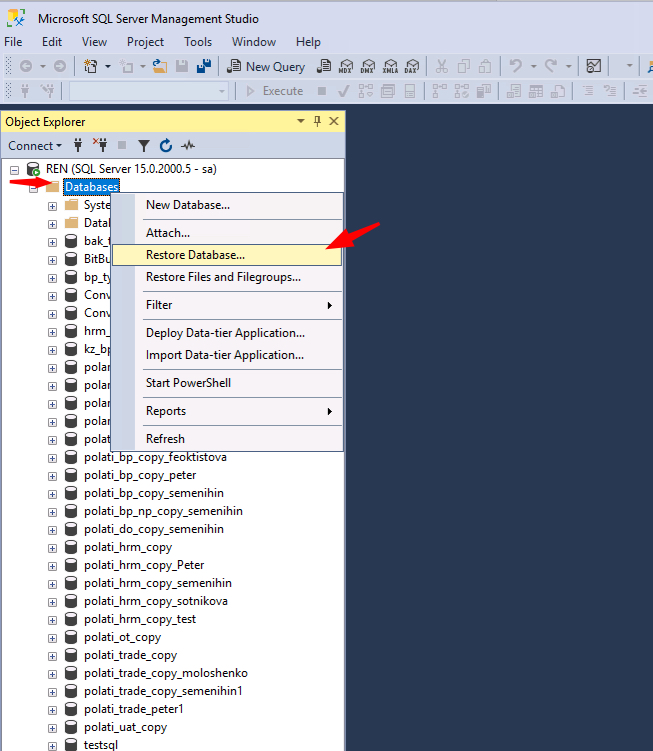Open the Filter submenu
This screenshot has height=751, width=653.
[227, 305]
